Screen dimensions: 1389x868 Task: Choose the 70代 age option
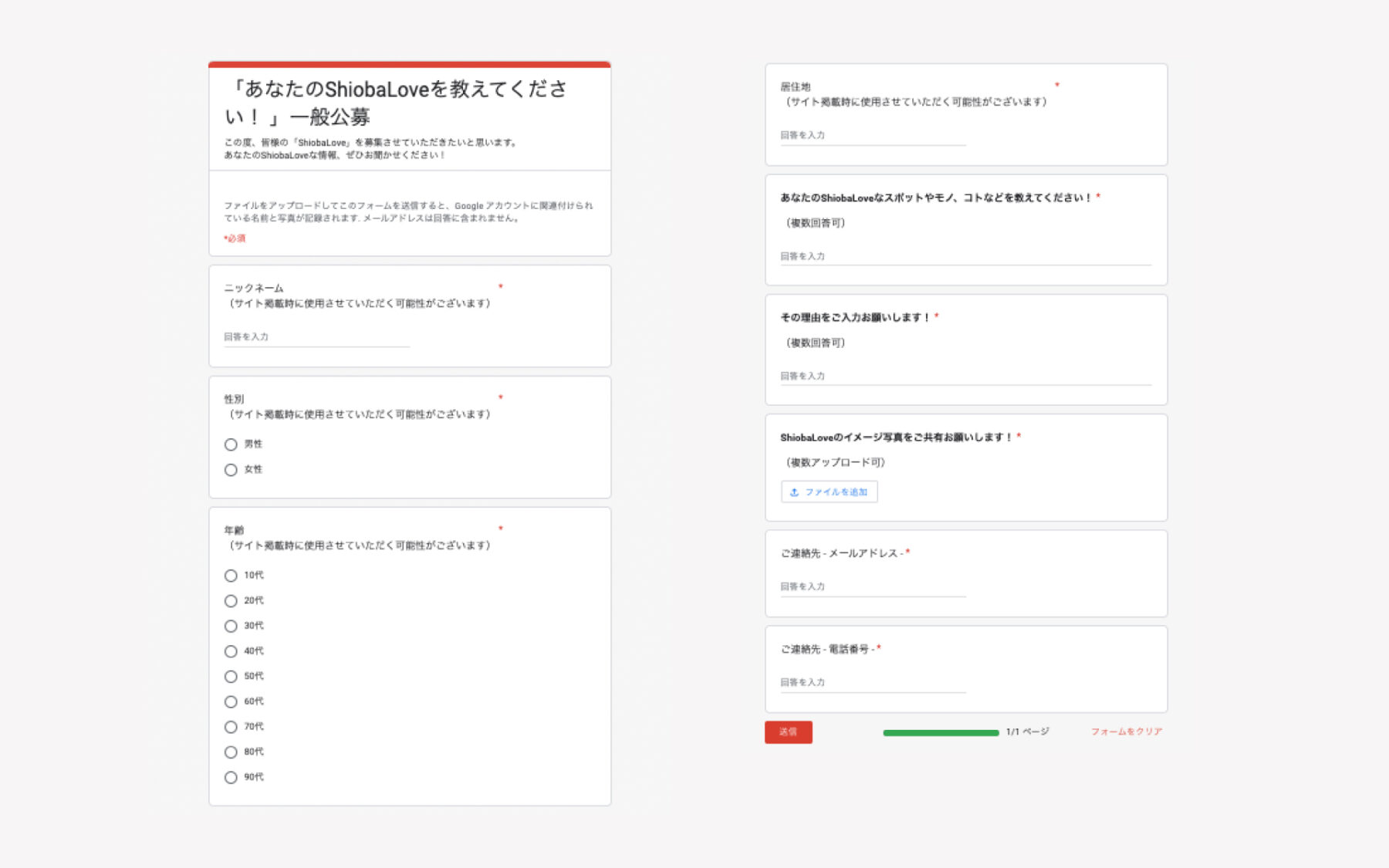coord(231,727)
